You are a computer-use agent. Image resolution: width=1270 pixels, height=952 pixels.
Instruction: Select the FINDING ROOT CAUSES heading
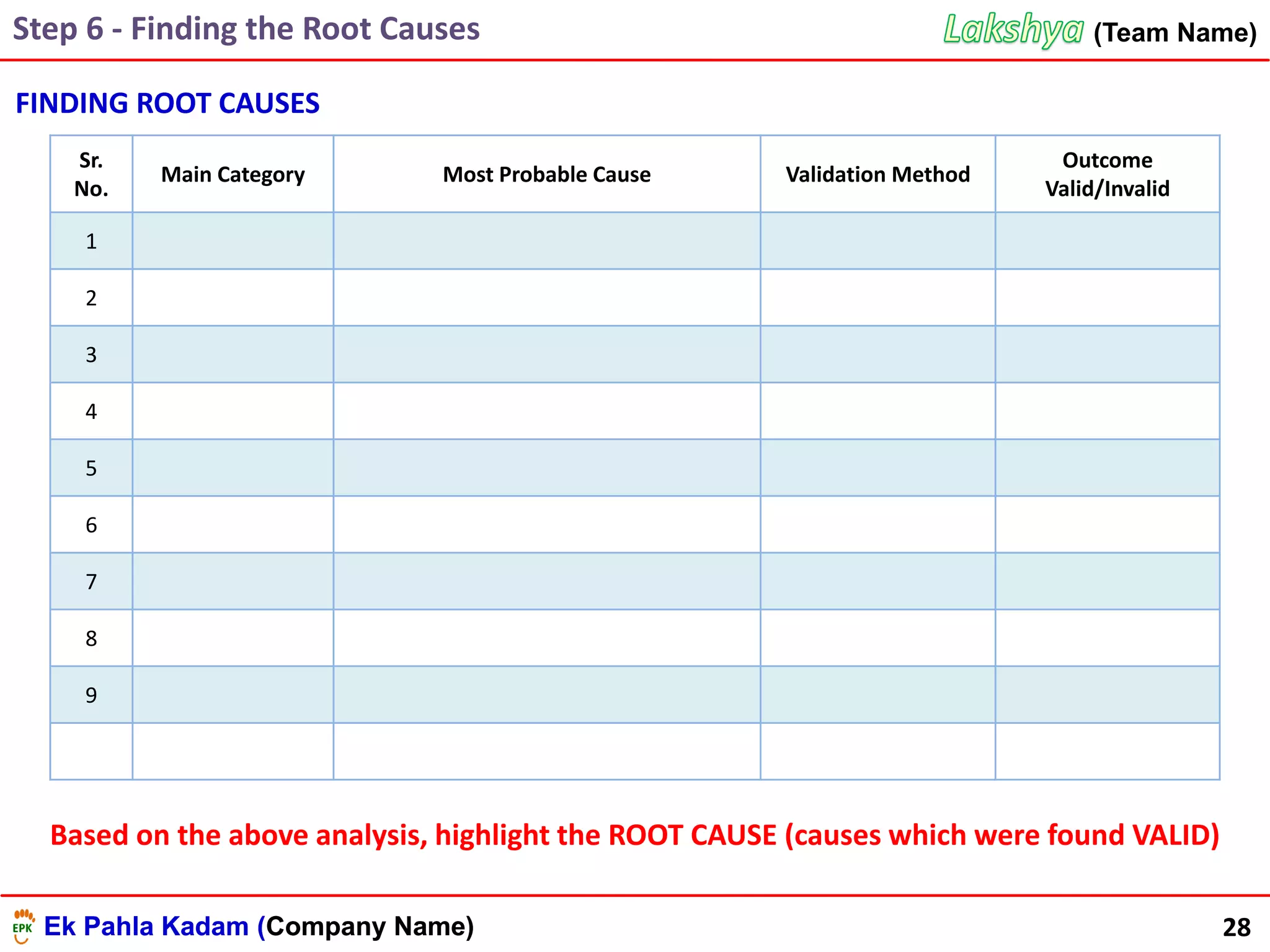(x=167, y=104)
